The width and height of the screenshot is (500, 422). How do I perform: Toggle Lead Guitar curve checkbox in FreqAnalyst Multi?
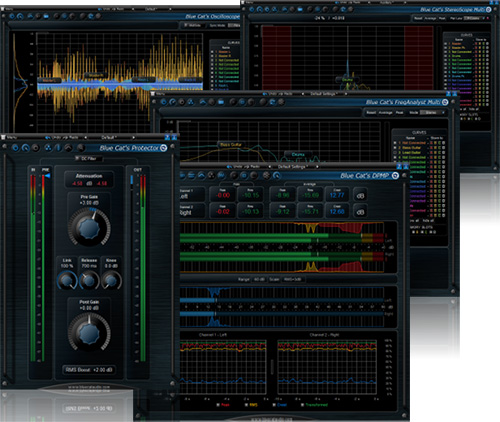tap(395, 152)
